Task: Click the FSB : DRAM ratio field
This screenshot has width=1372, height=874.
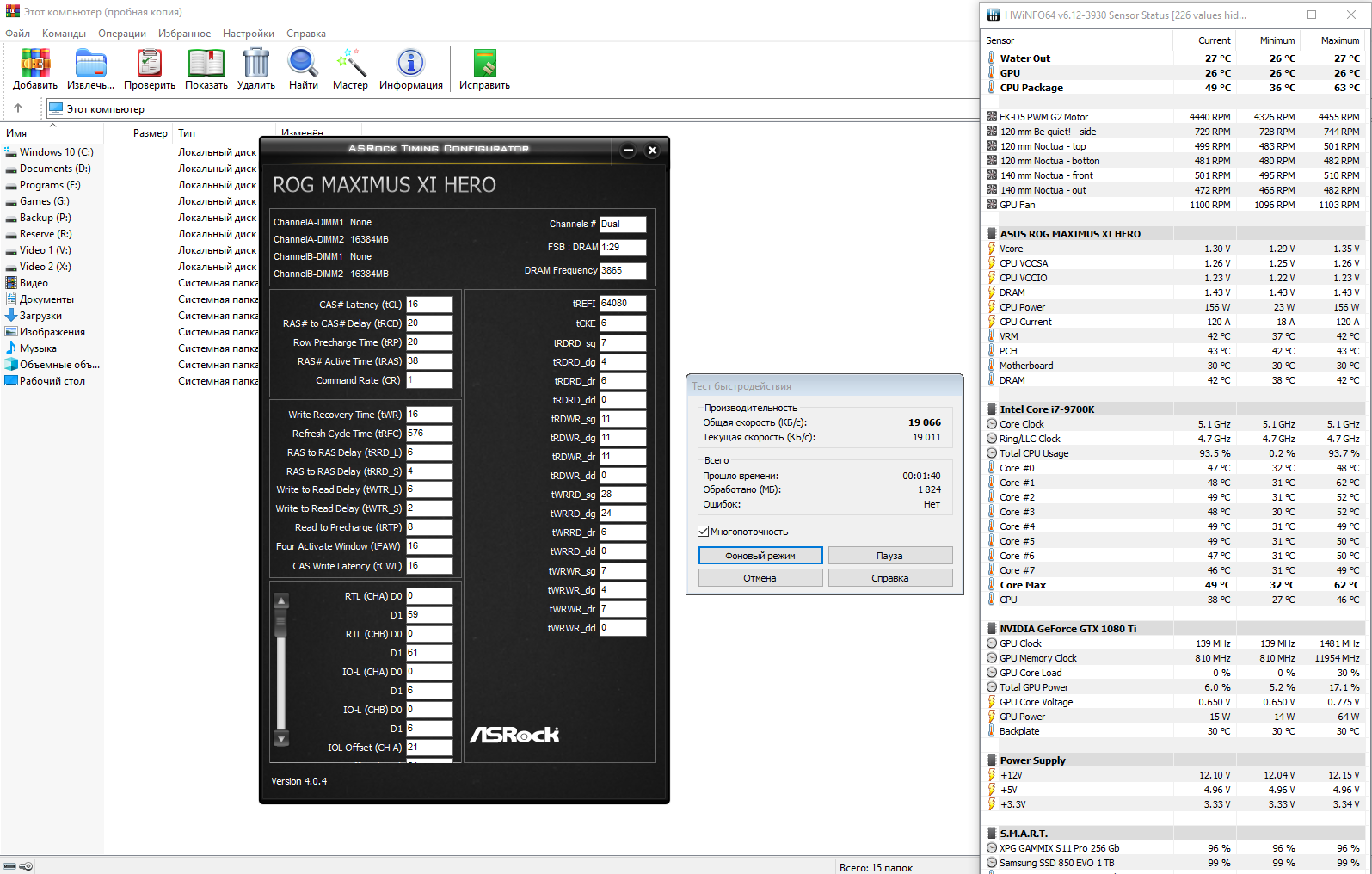Action: click(x=623, y=247)
